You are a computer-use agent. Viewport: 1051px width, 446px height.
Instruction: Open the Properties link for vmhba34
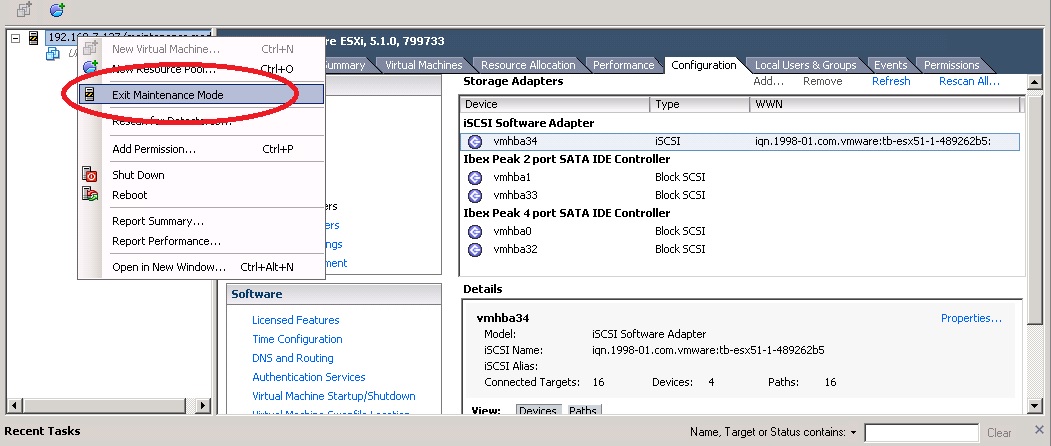(x=971, y=318)
